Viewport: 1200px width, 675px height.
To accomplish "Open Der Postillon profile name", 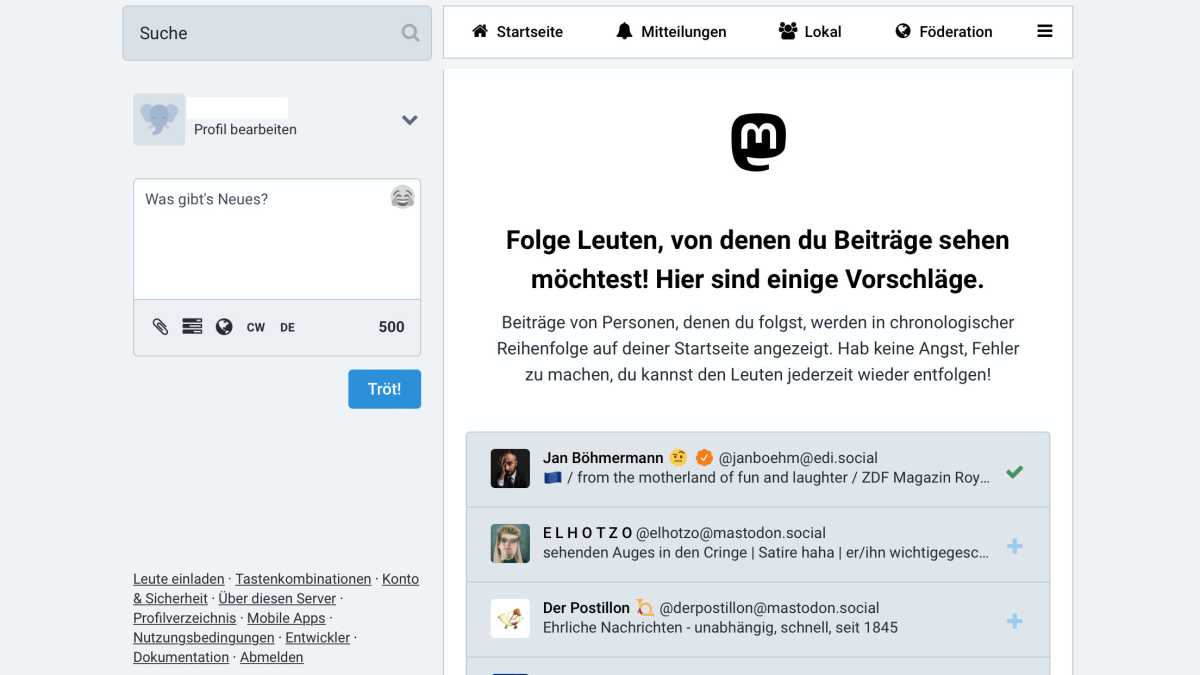I will click(x=586, y=608).
